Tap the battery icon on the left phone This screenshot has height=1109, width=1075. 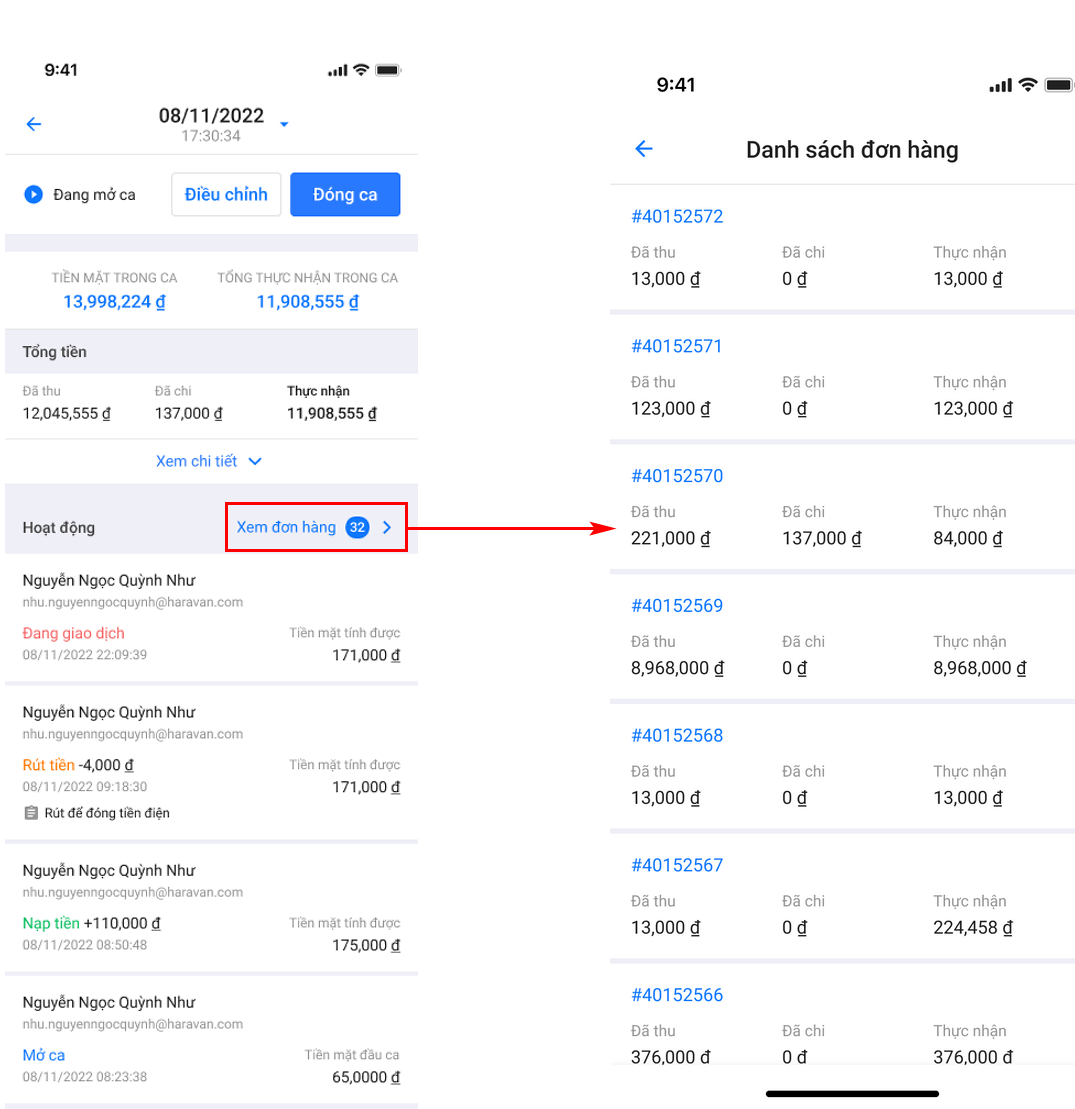point(389,70)
